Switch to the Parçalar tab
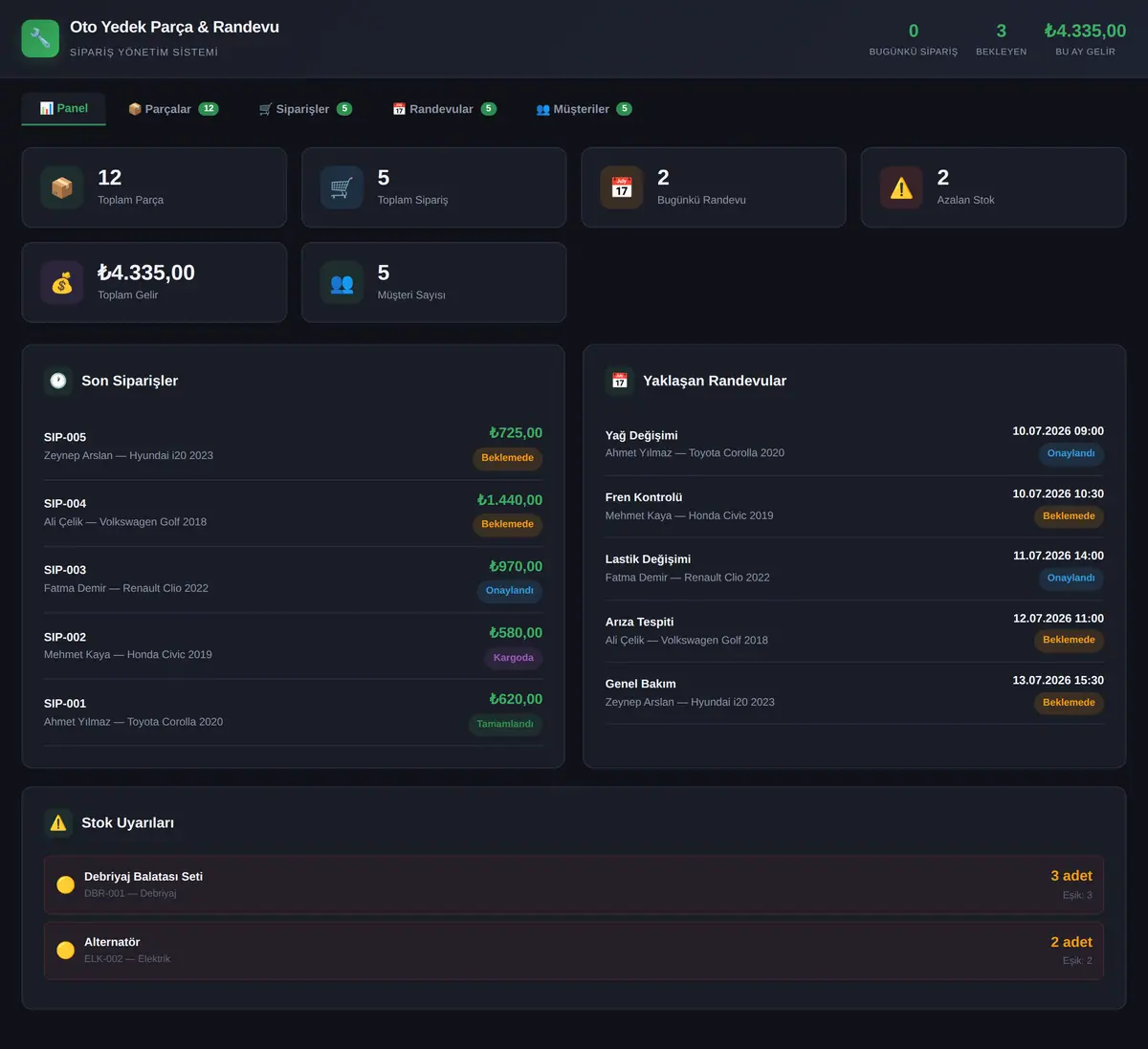This screenshot has height=1049, width=1148. click(173, 109)
